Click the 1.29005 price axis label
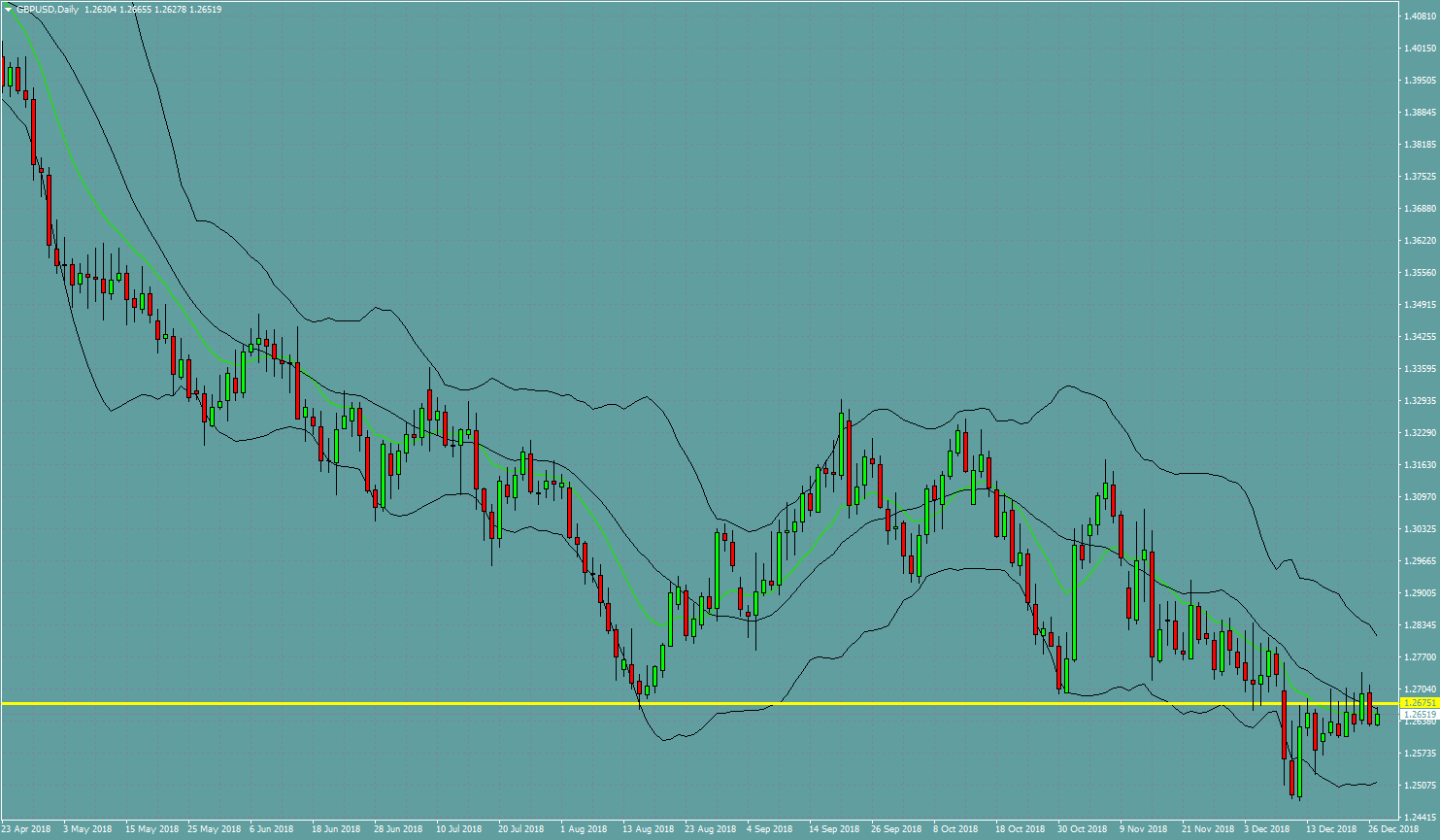The height and width of the screenshot is (840, 1440). [x=1419, y=592]
